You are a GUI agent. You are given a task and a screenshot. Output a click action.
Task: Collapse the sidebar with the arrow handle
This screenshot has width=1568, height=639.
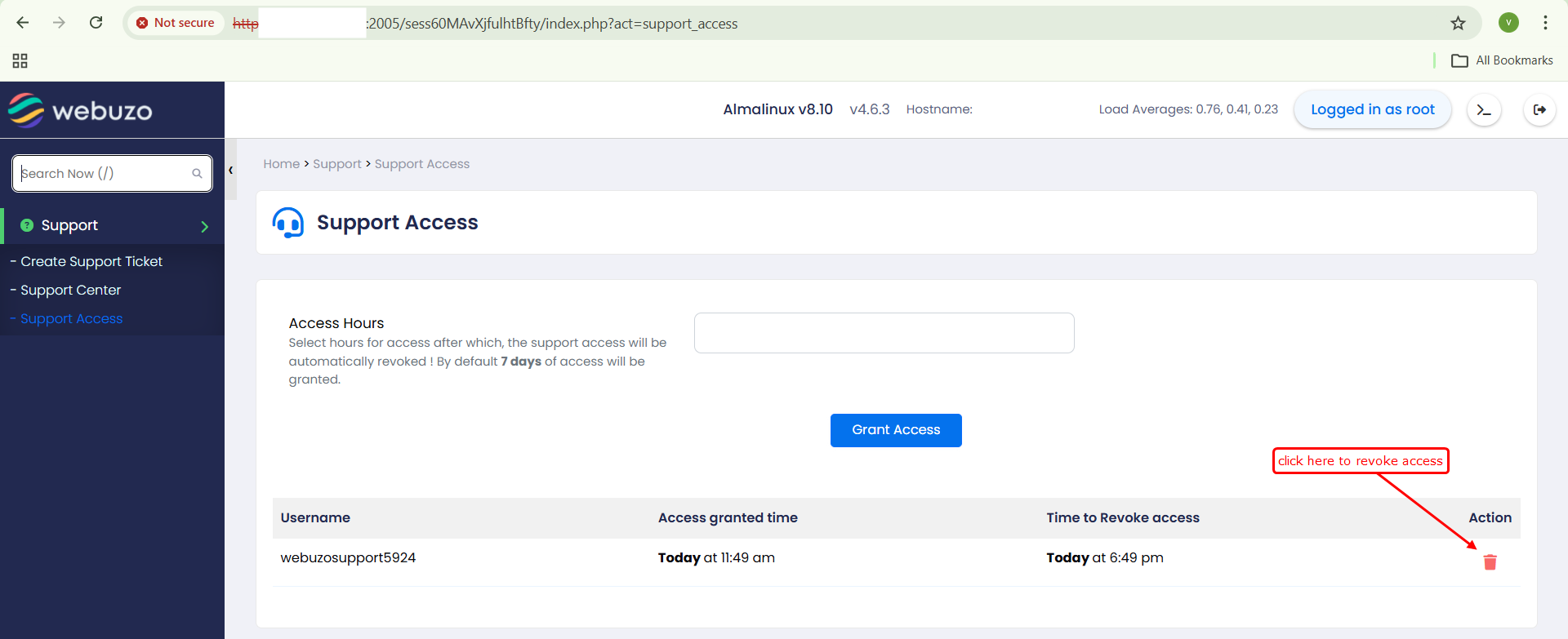click(x=231, y=171)
